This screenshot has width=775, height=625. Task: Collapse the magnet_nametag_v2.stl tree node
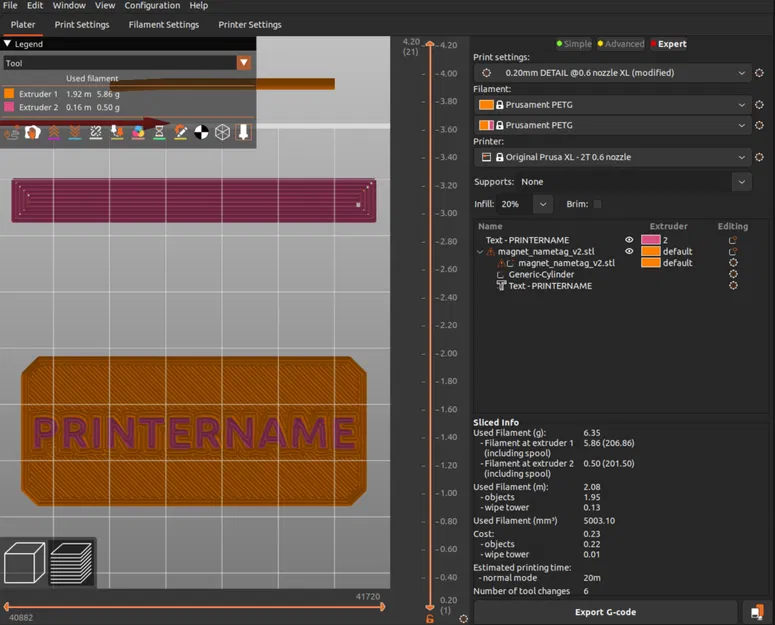click(480, 252)
